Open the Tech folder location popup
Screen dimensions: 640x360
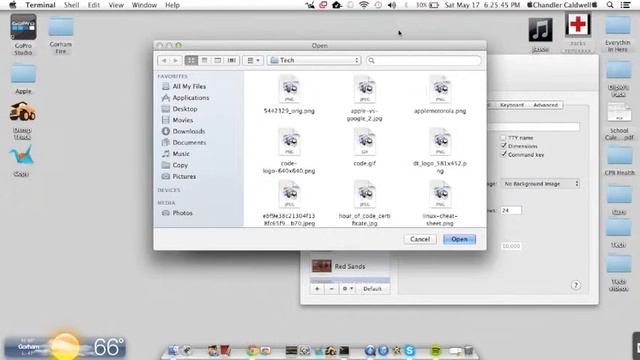pyautogui.click(x=314, y=60)
